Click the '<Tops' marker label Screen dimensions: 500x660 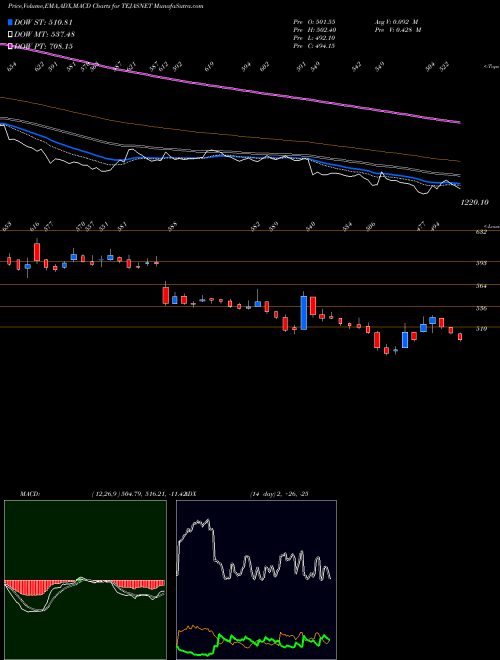(491, 67)
